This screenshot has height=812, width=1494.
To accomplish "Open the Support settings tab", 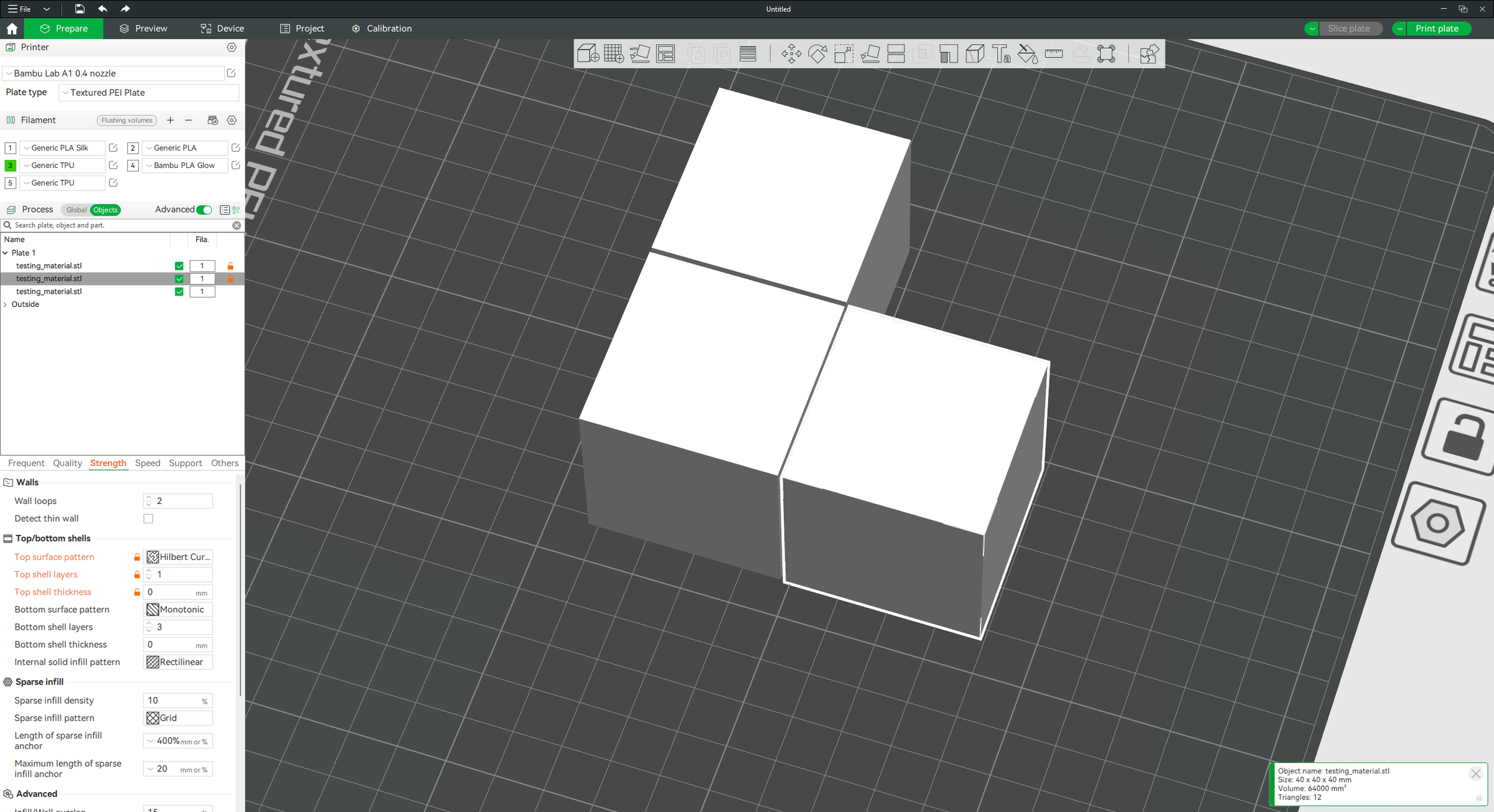I will [186, 463].
